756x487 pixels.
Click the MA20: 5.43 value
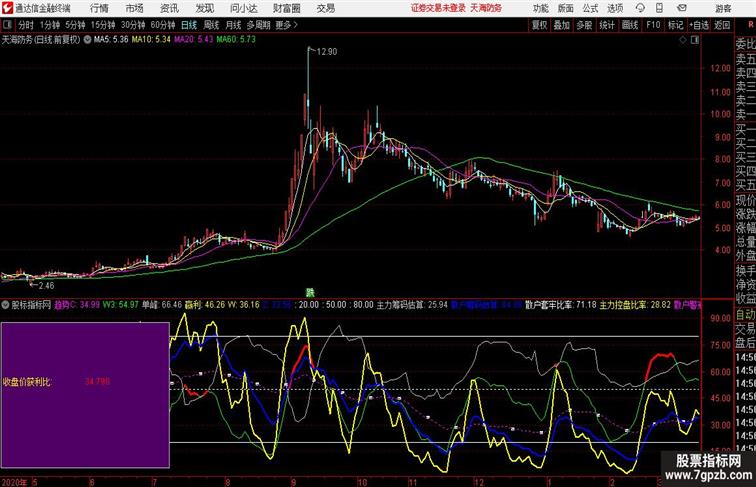[194, 40]
